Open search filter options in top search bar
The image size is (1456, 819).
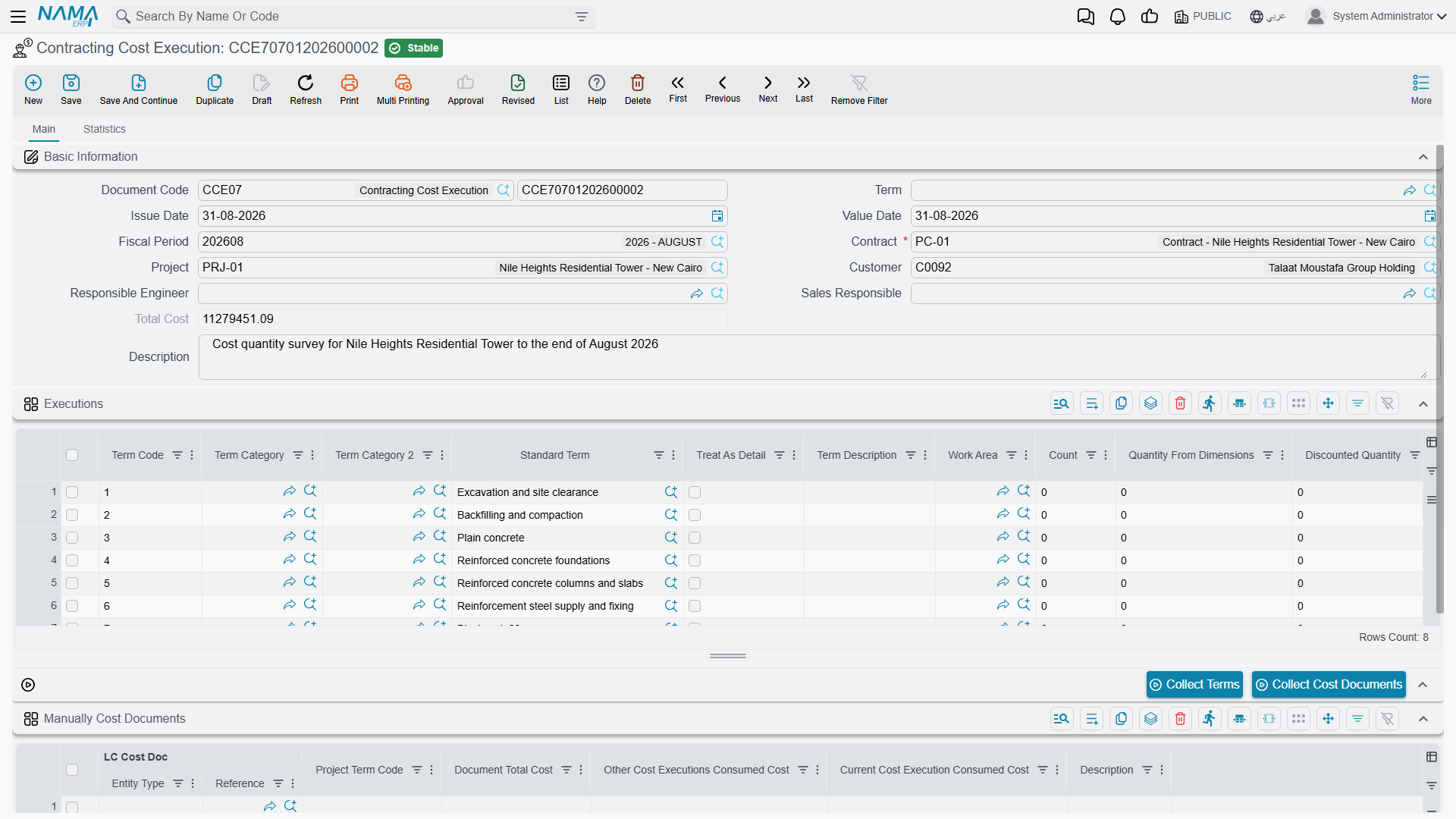582,17
